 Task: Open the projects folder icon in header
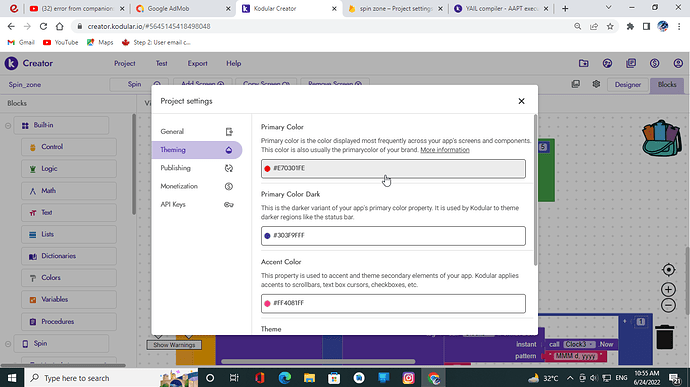pyautogui.click(x=584, y=63)
